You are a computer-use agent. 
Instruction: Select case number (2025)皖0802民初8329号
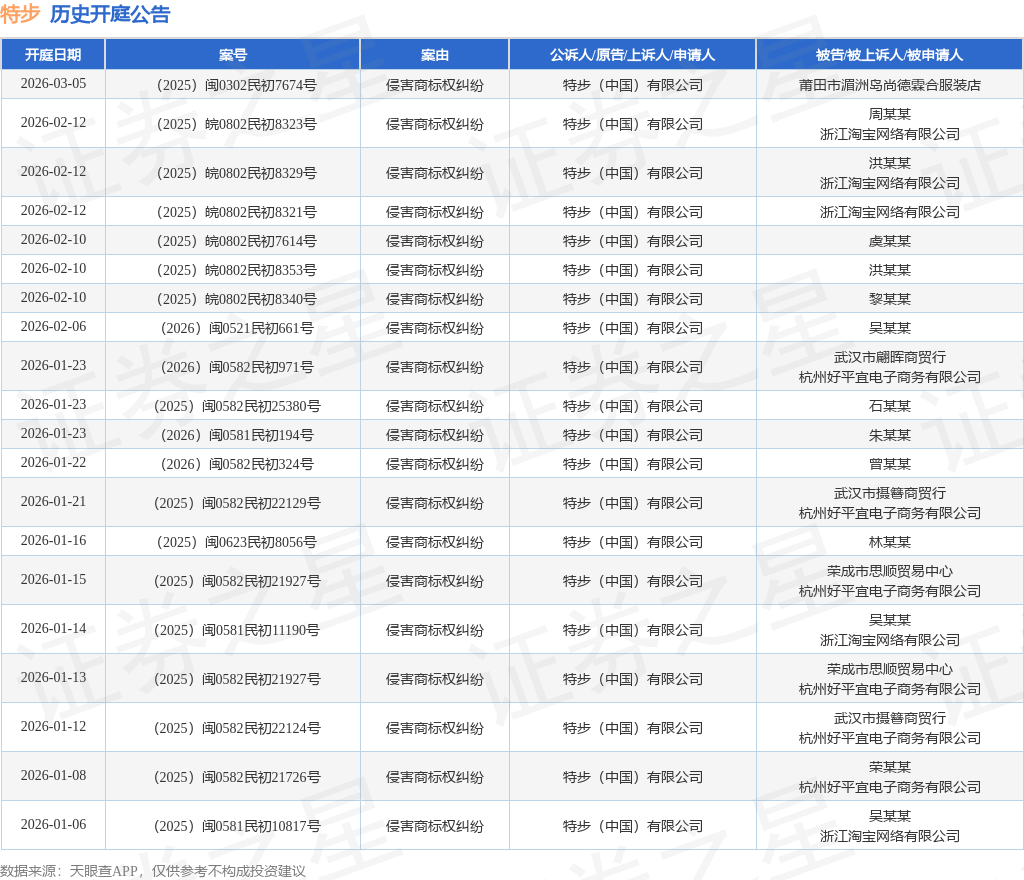236,173
